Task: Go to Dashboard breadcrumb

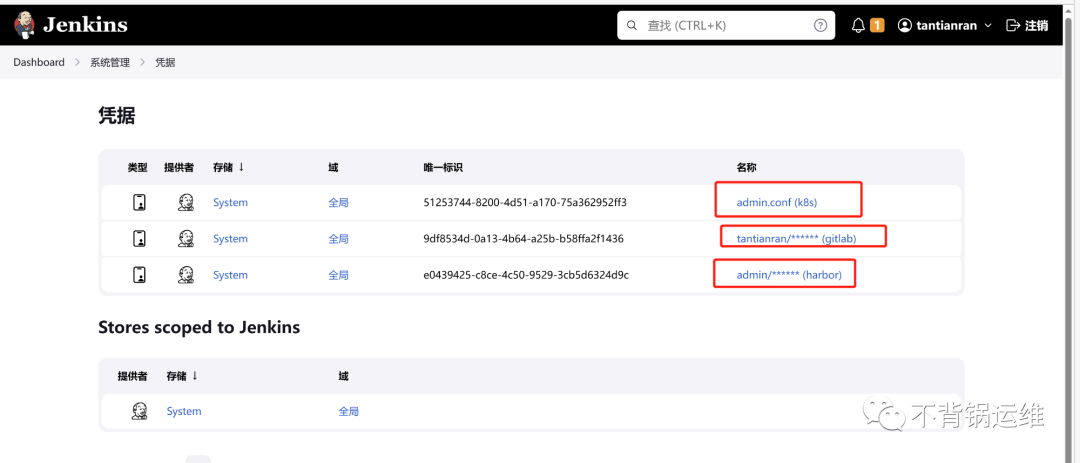Action: (39, 62)
